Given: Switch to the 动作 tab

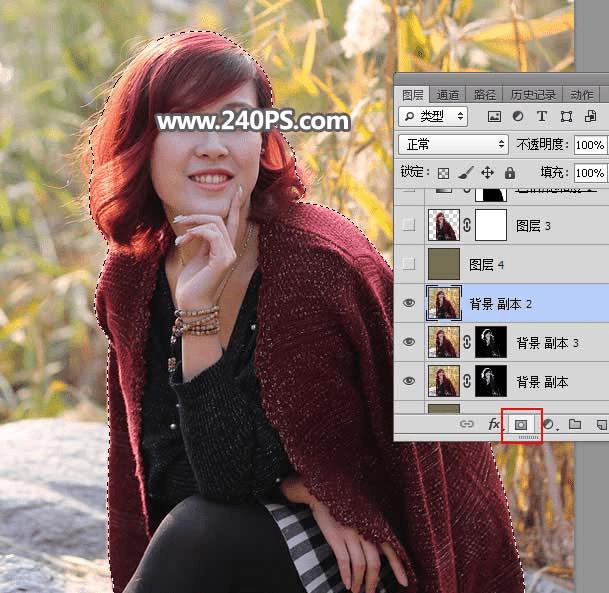Looking at the screenshot, I should tap(581, 95).
